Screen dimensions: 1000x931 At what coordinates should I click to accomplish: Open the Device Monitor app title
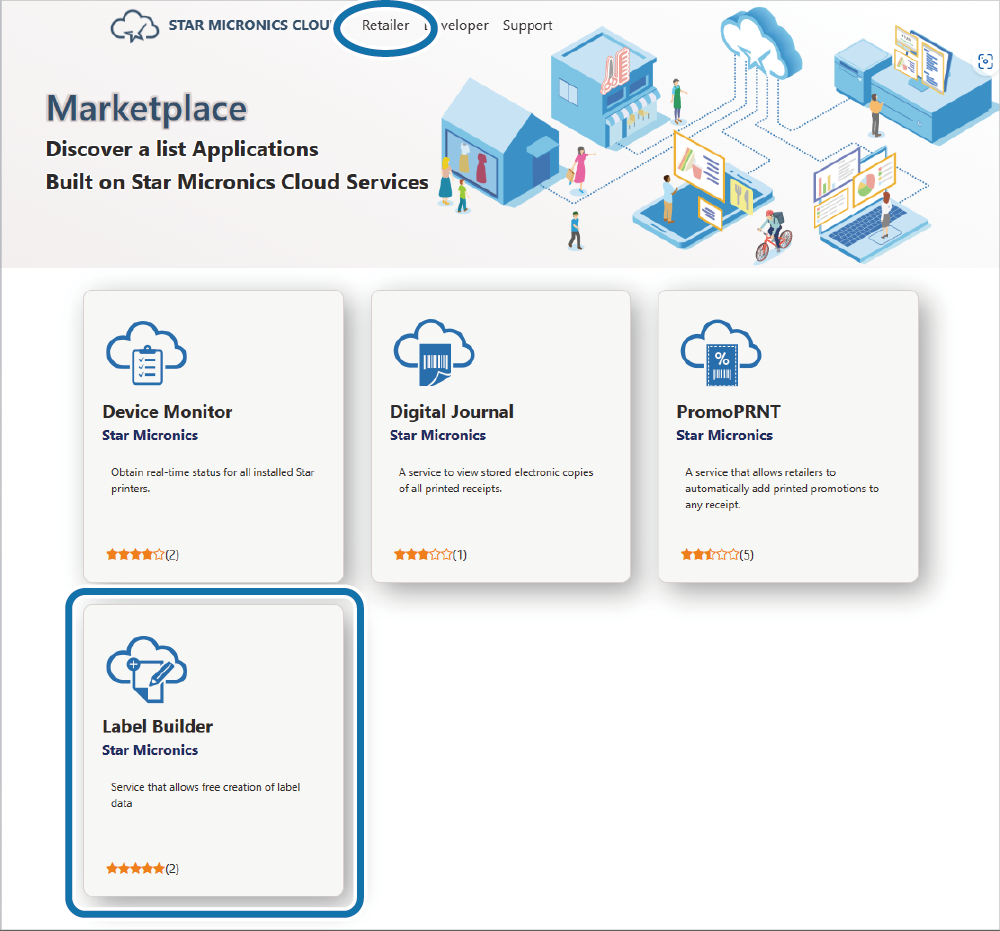coord(167,412)
